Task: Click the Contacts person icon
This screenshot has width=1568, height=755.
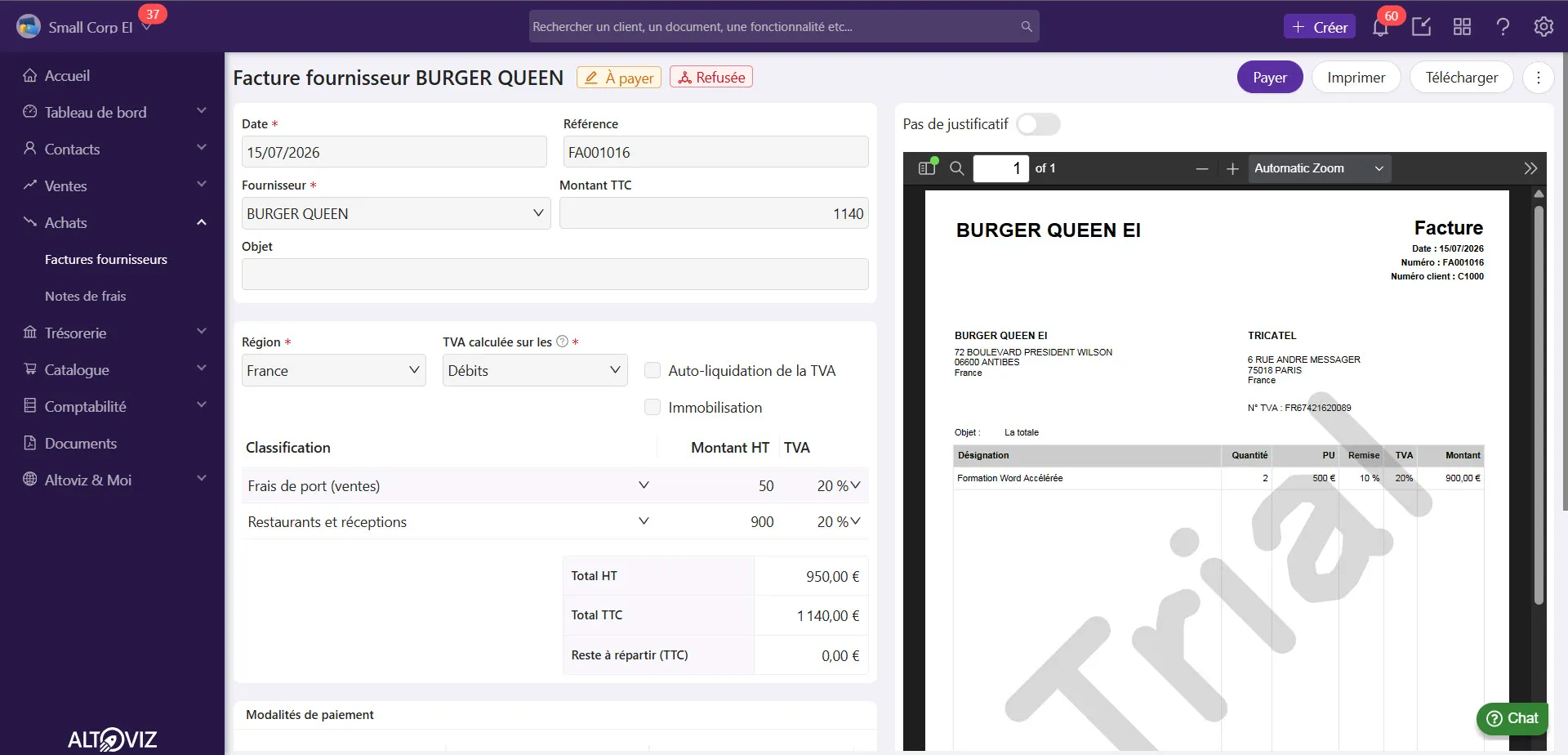Action: point(30,149)
